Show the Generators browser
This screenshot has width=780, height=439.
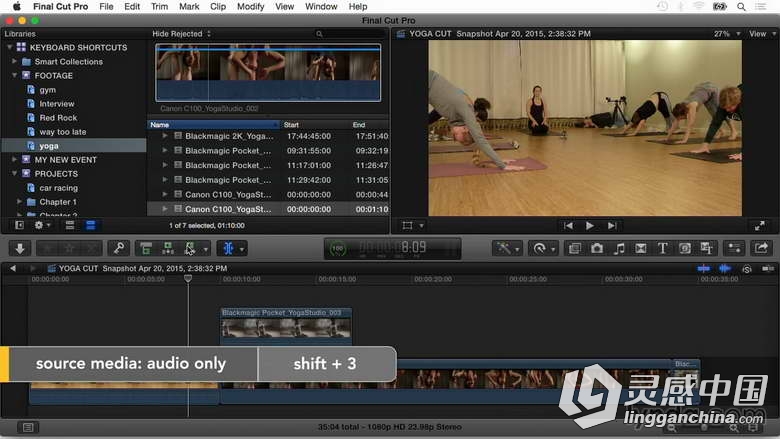tap(685, 248)
